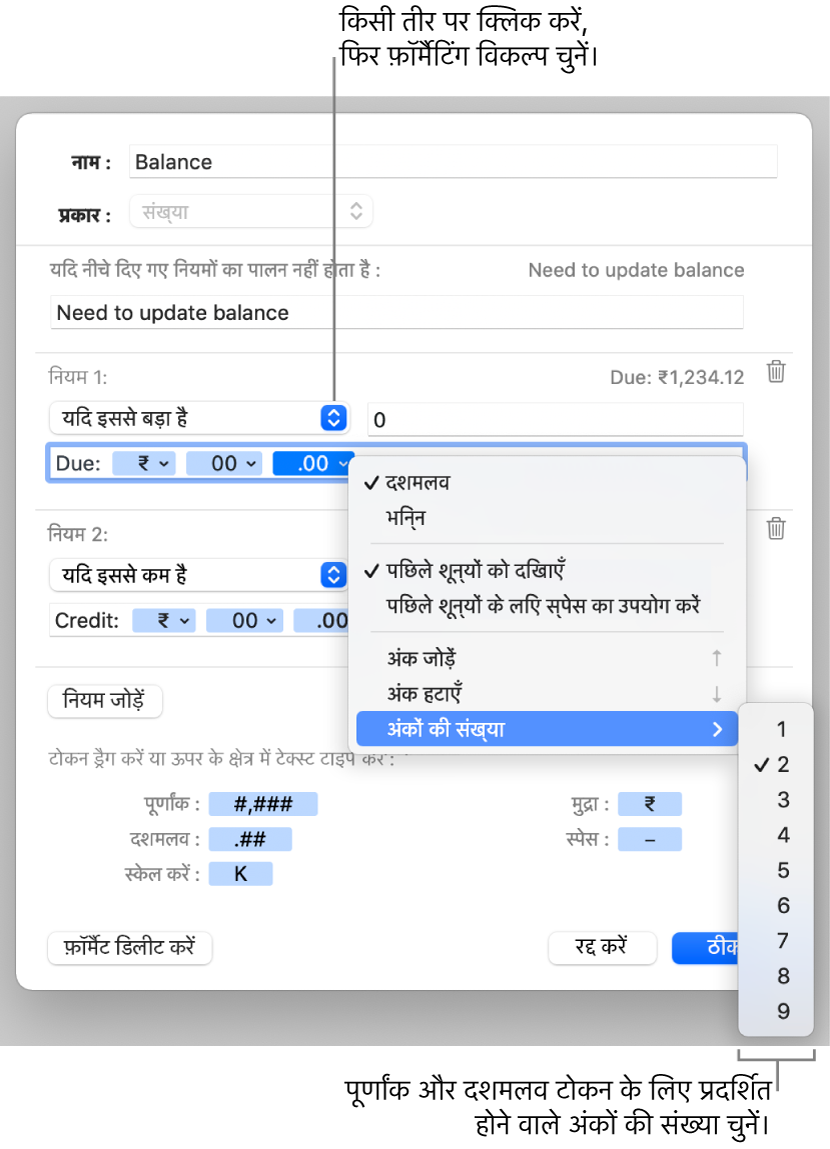
Task: Click the 'Need to update balance' text field
Action: 396,312
